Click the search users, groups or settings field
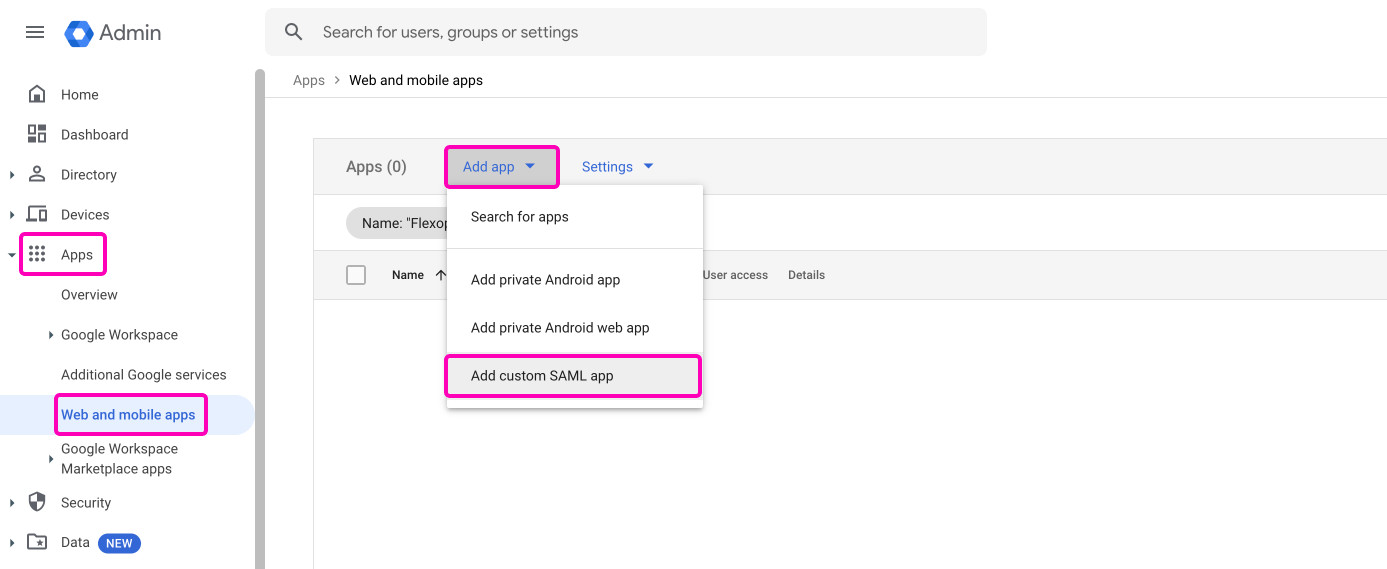 (640, 32)
